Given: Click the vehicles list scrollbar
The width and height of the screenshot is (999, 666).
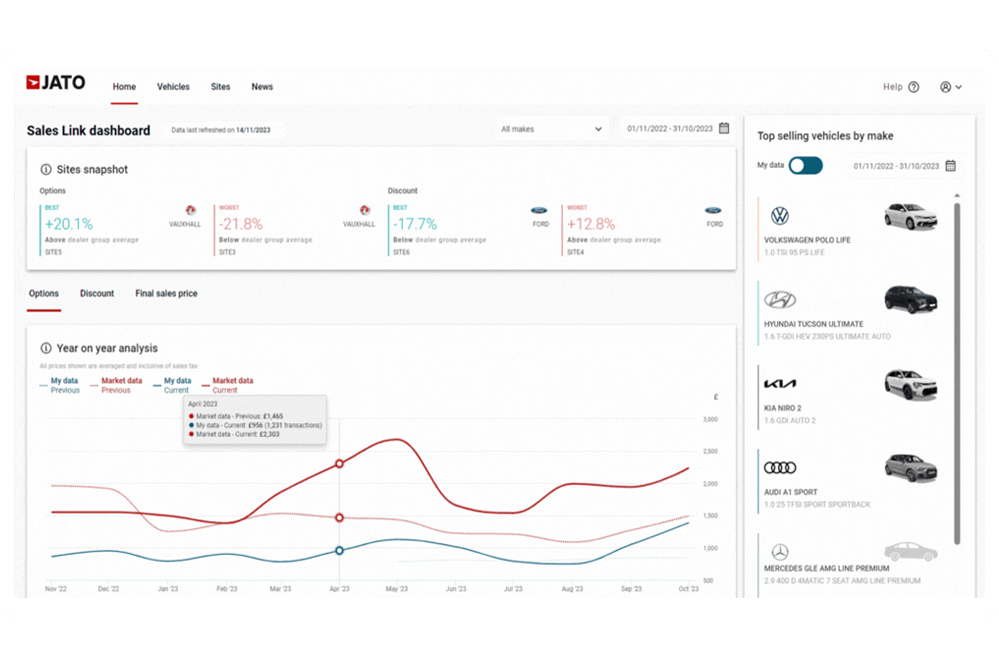Looking at the screenshot, I should [956, 370].
